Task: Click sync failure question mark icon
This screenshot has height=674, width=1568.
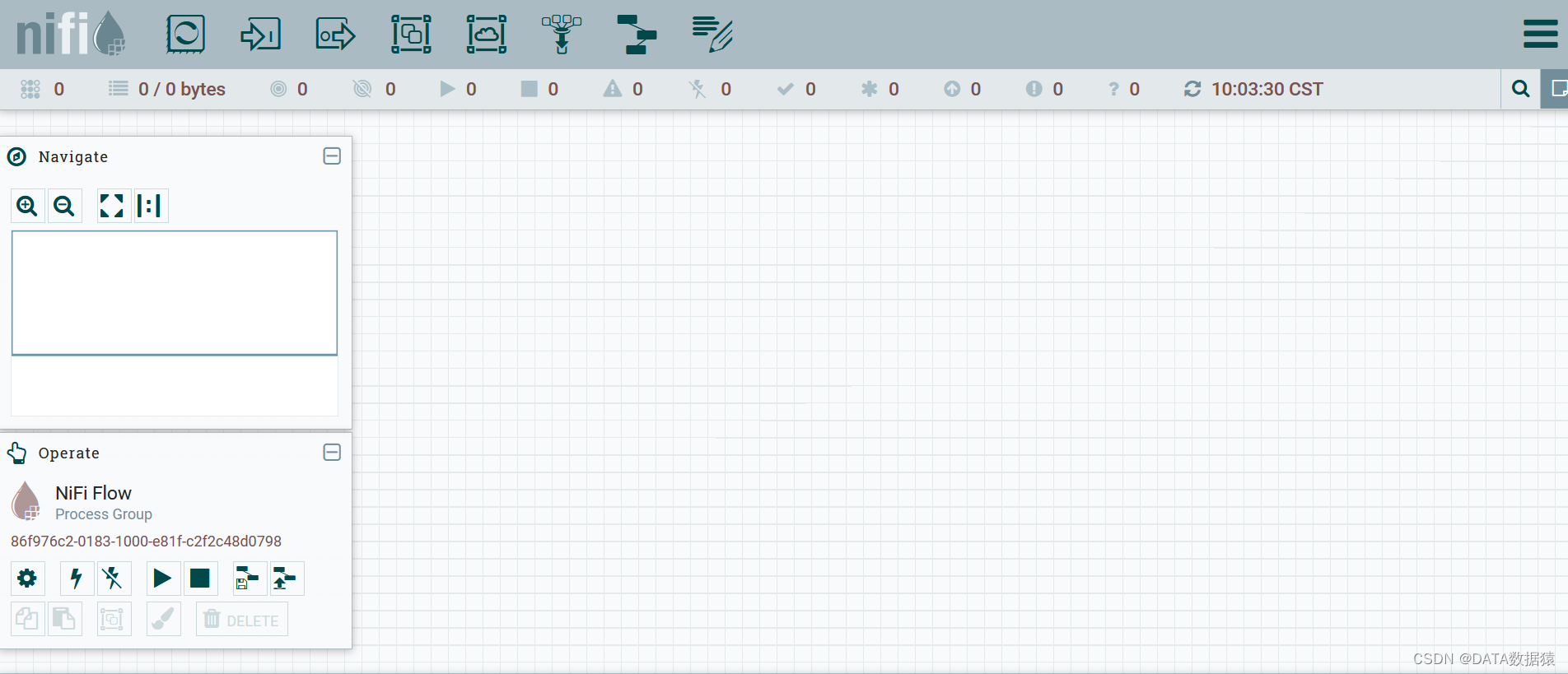Action: pyautogui.click(x=1113, y=89)
